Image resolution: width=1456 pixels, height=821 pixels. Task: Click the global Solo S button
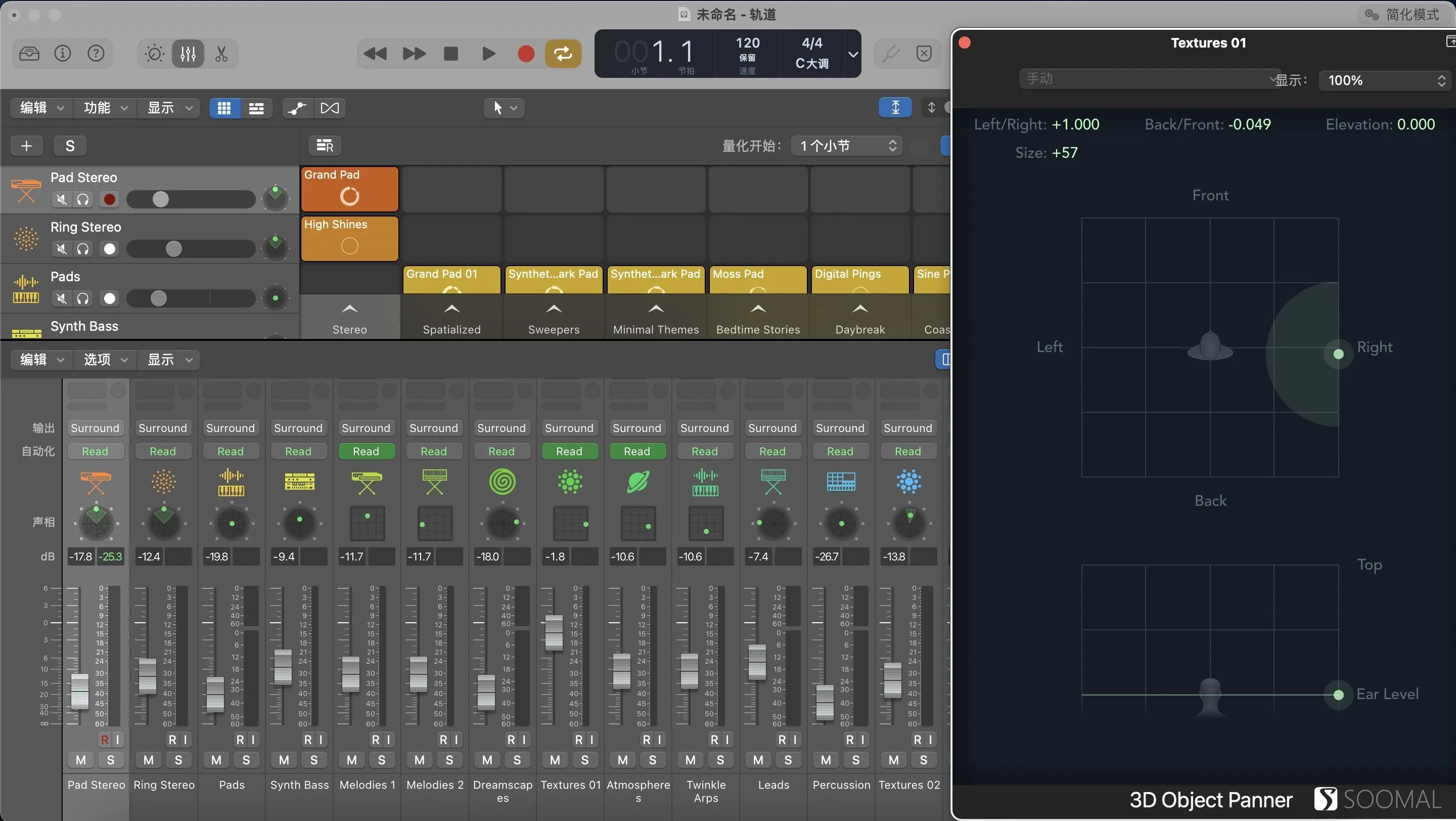70,146
